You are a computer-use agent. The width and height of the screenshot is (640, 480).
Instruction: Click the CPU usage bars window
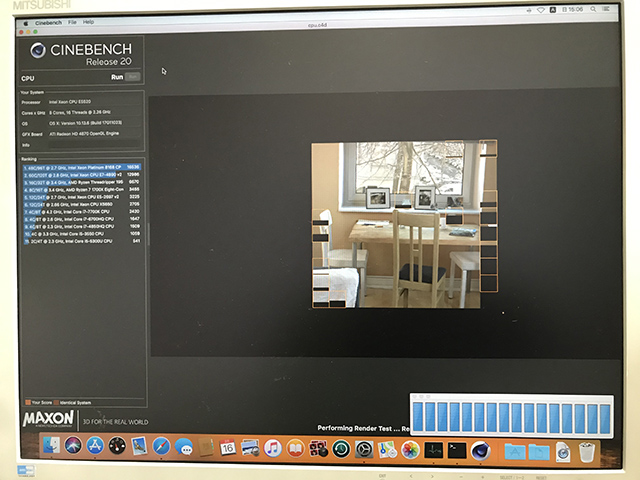coord(512,416)
